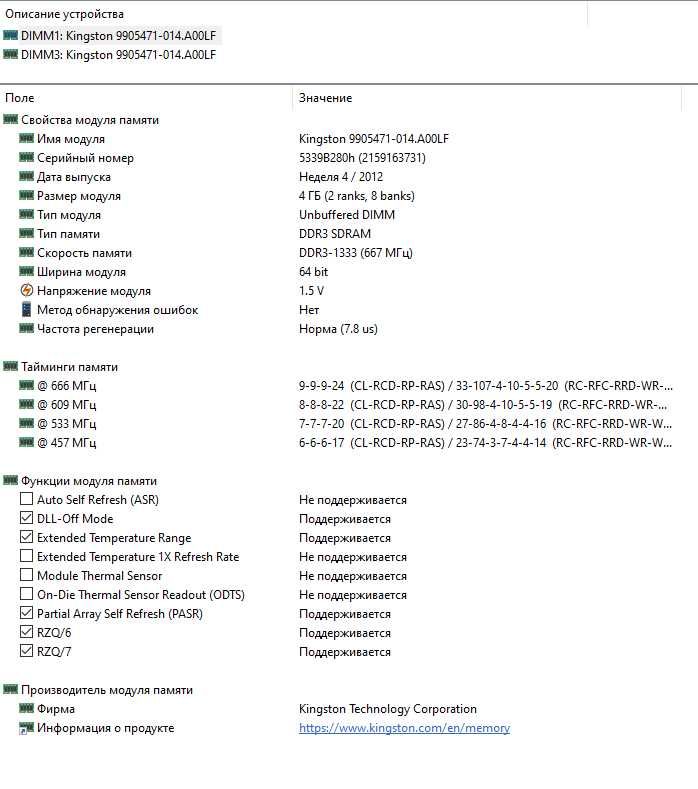This screenshot has width=698, height=789.
Task: Toggle DLL-Off Mode checkbox
Action: pyautogui.click(x=26, y=518)
